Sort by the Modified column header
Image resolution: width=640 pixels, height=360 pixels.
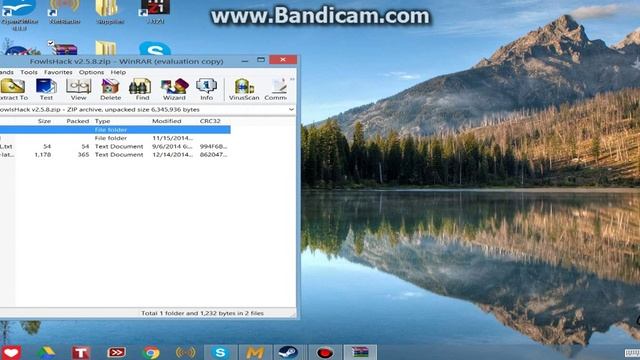click(167, 121)
